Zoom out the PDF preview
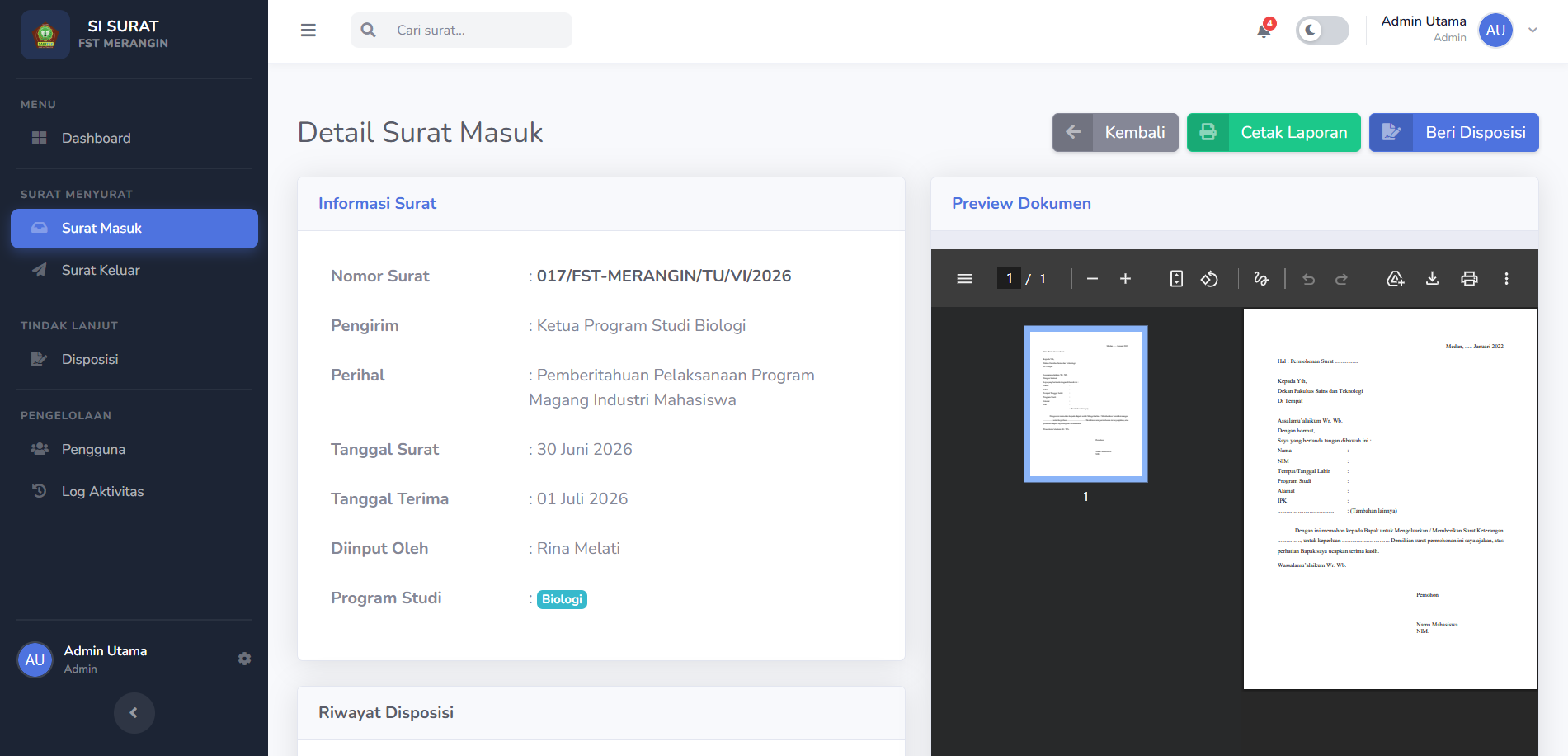Image resolution: width=1568 pixels, height=756 pixels. [1092, 279]
